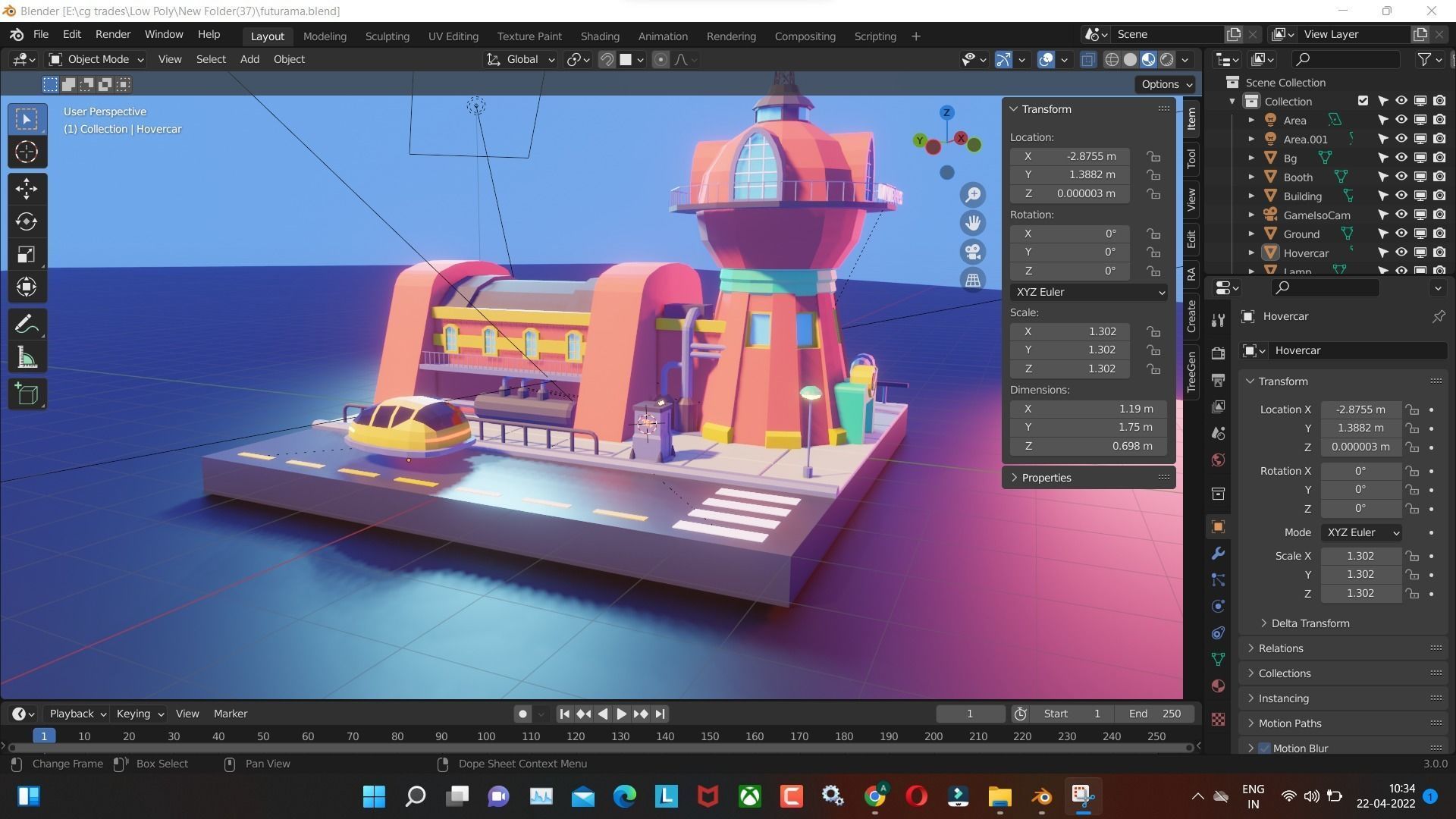Play the animation forward
The image size is (1456, 819).
coord(621,714)
